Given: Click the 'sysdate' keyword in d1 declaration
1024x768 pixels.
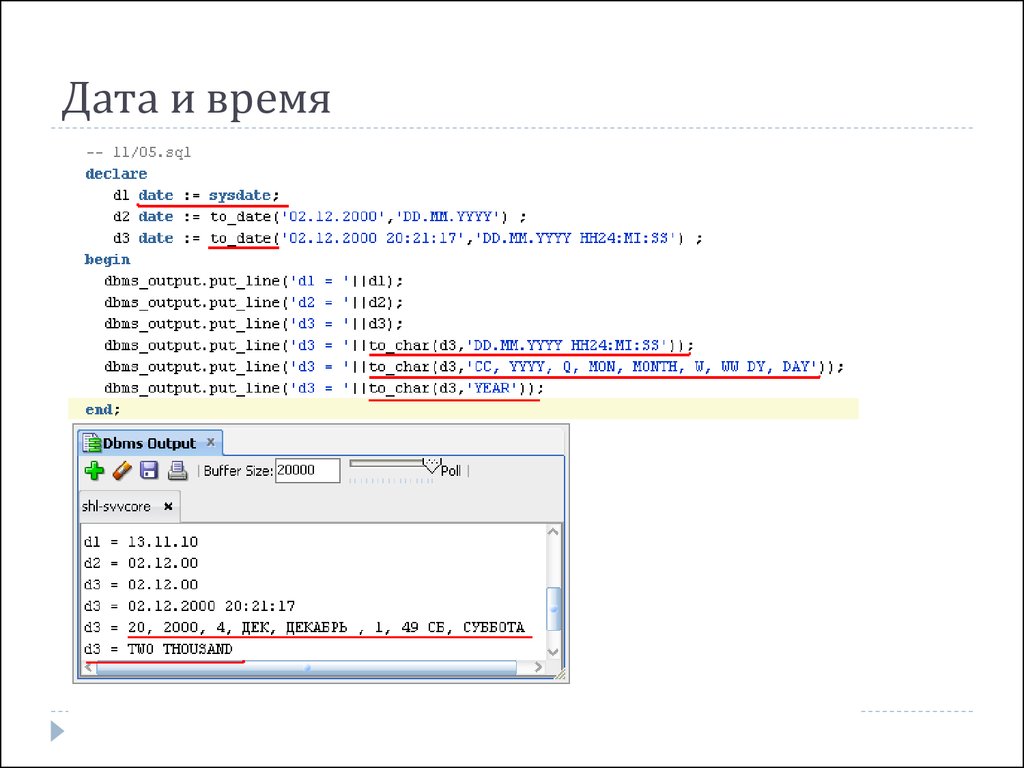Looking at the screenshot, I should coord(240,195).
